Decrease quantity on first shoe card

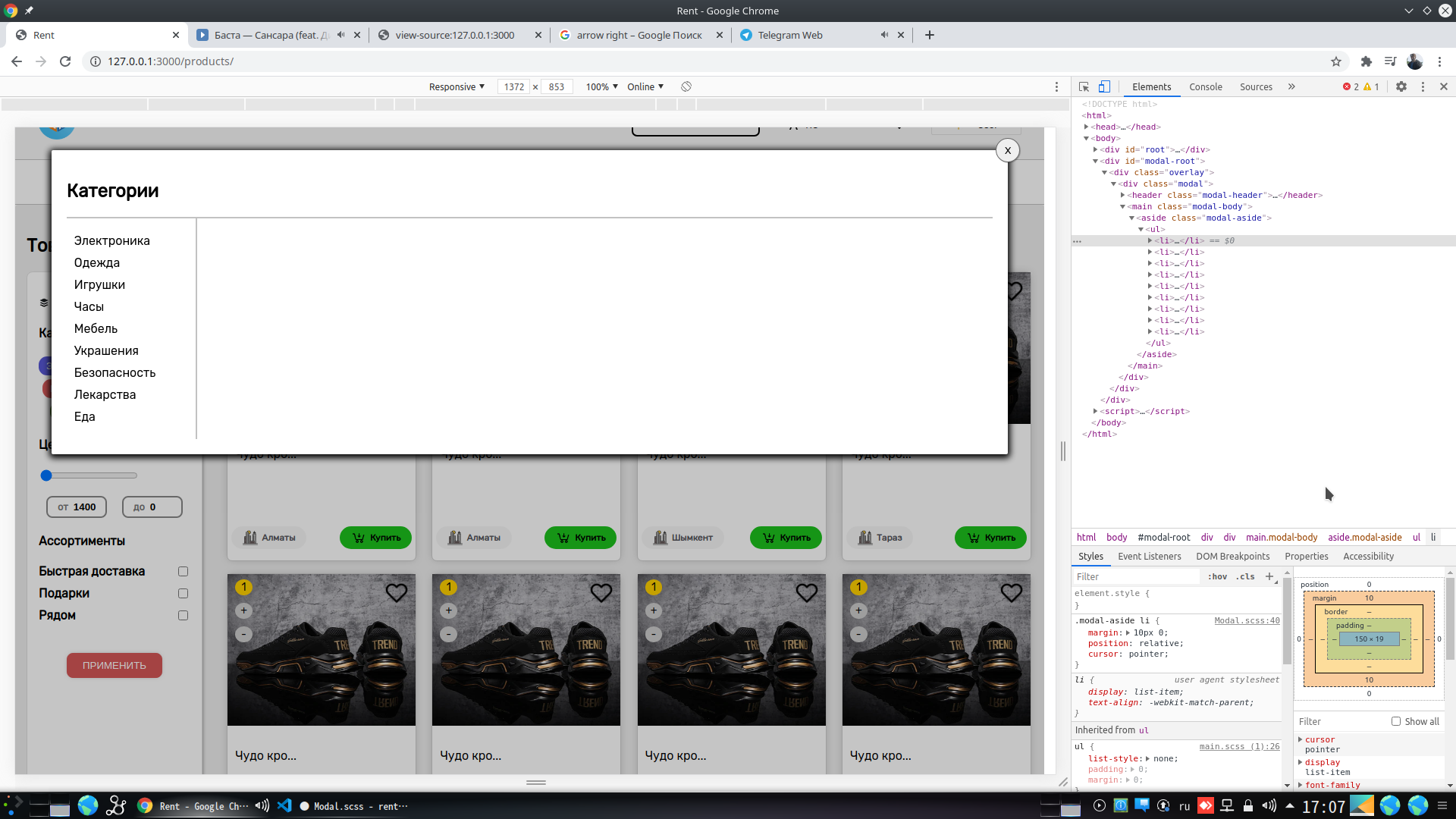(243, 634)
